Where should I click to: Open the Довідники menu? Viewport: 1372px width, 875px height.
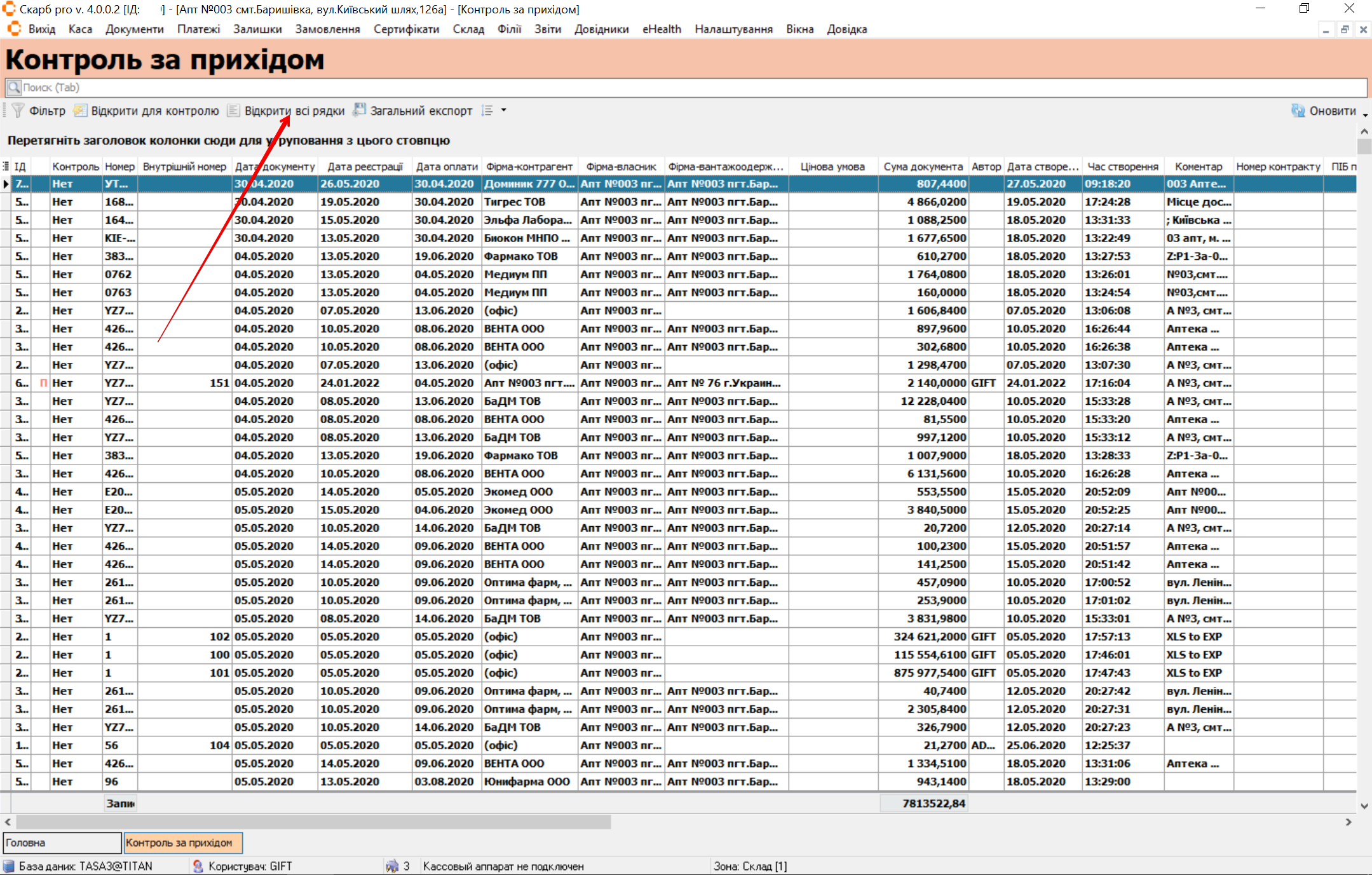[601, 29]
